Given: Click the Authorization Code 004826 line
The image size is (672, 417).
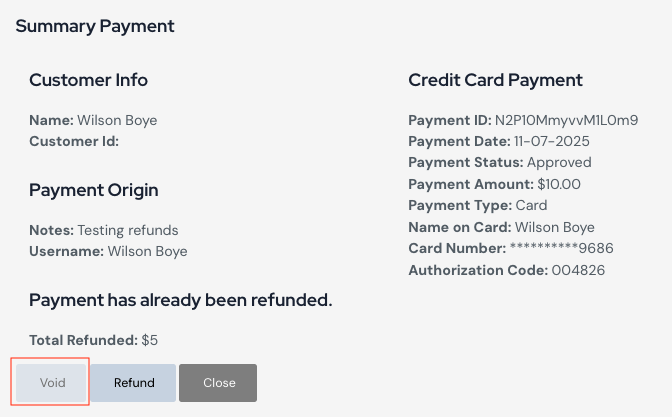Looking at the screenshot, I should 507,270.
